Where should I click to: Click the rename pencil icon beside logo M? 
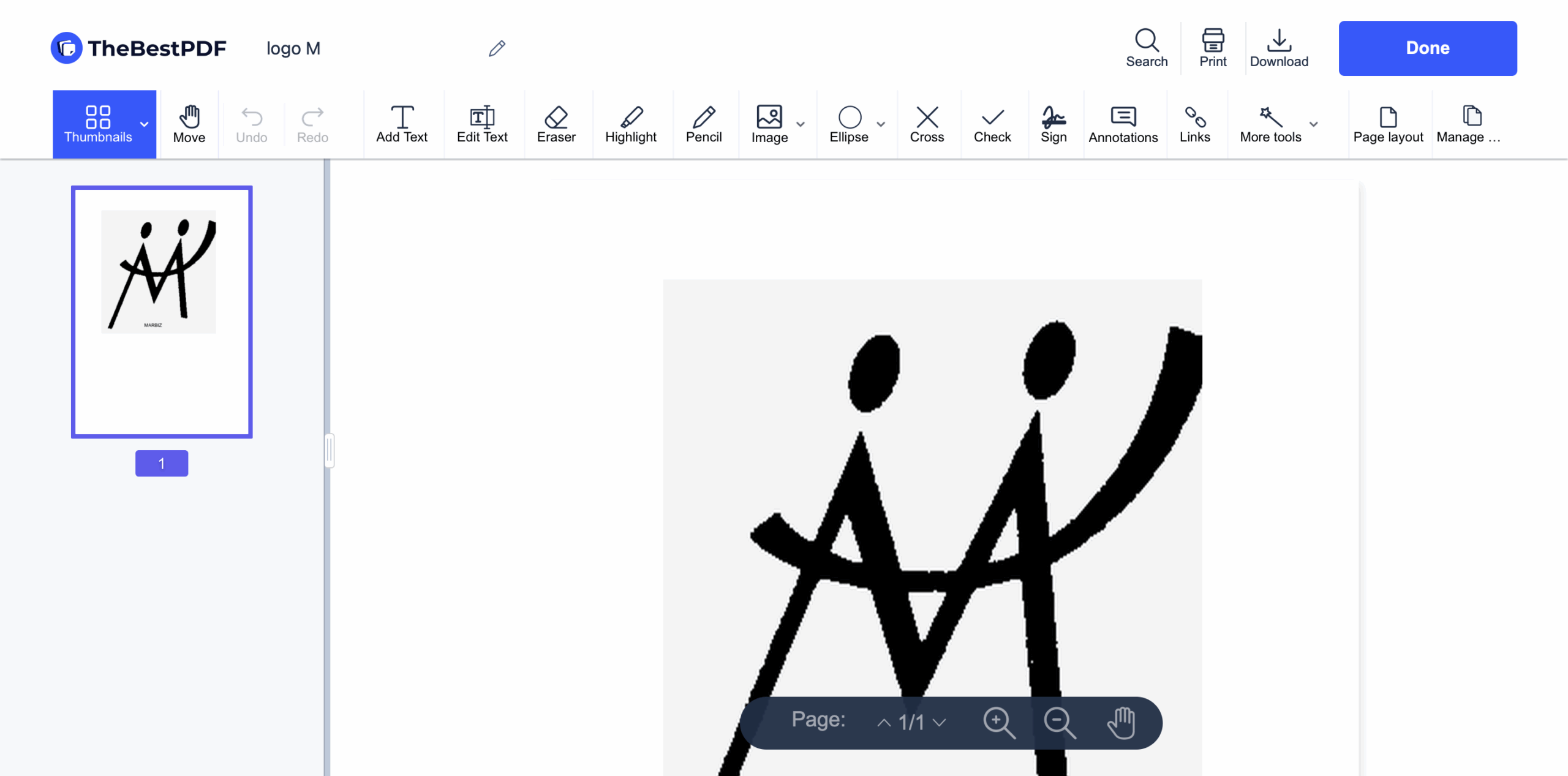point(497,48)
